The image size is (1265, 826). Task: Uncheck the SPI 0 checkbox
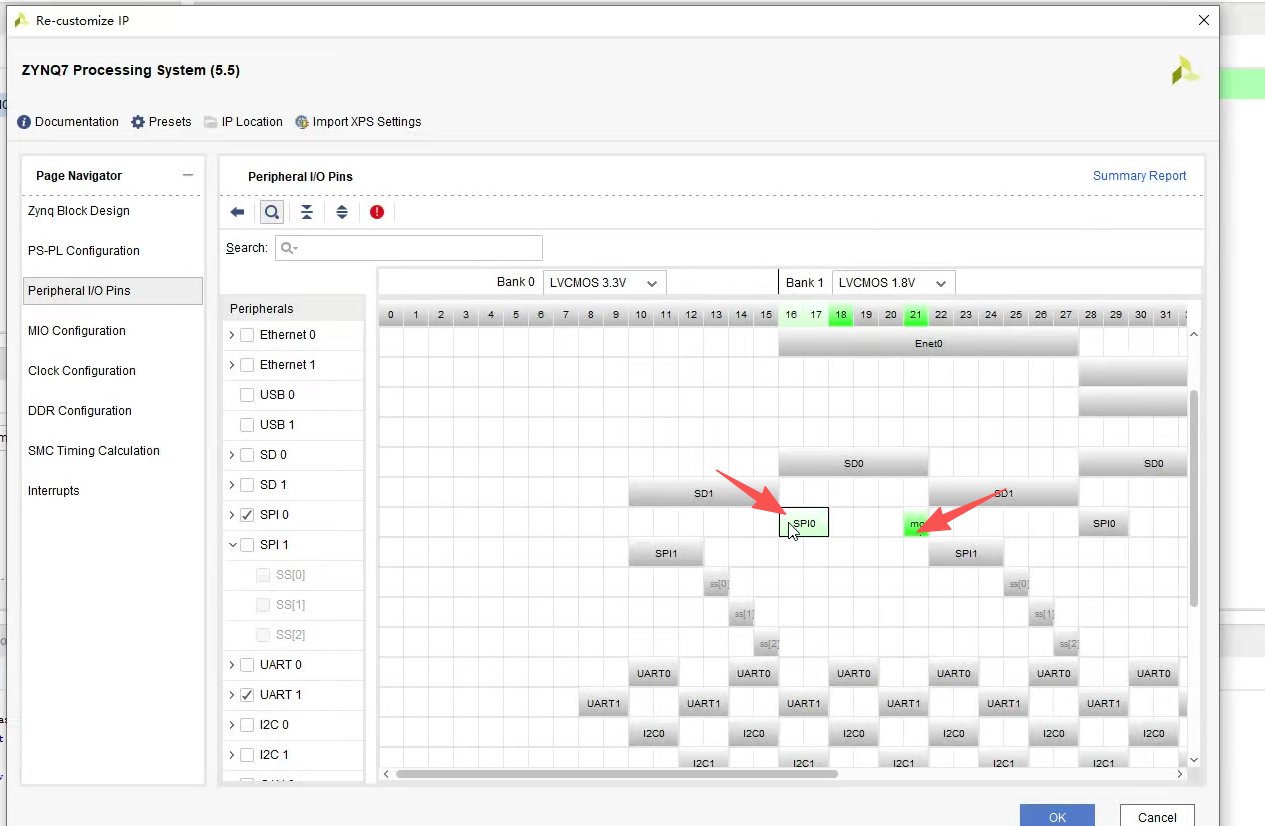pyautogui.click(x=247, y=515)
